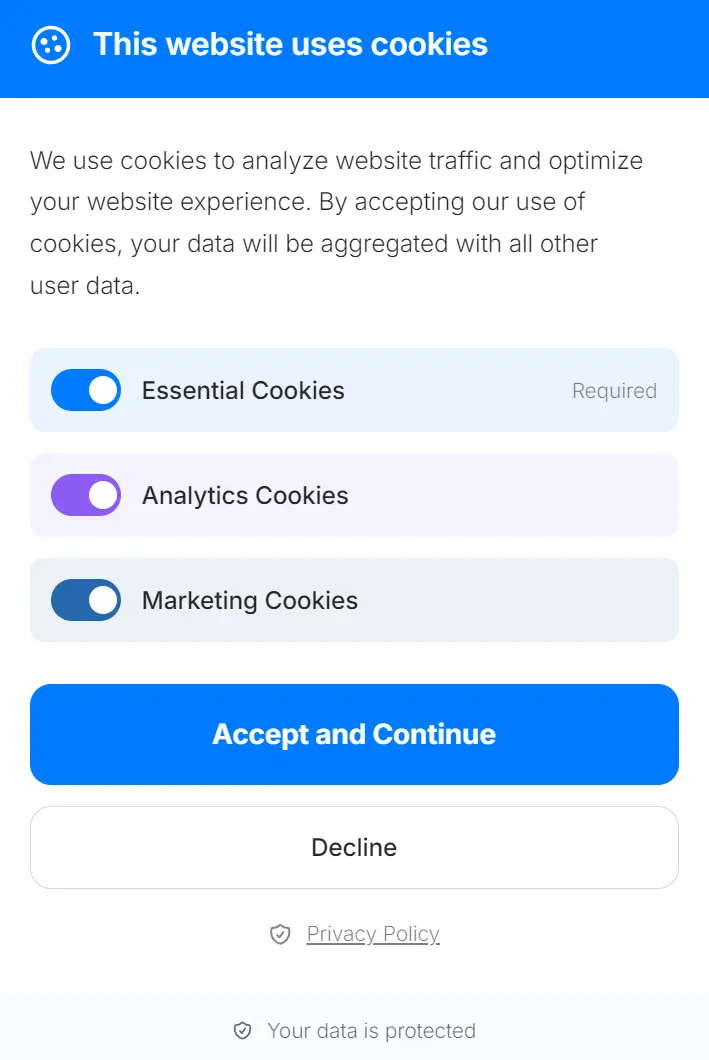709x1060 pixels.
Task: Click the shield icon beside Privacy Policy
Action: [280, 934]
